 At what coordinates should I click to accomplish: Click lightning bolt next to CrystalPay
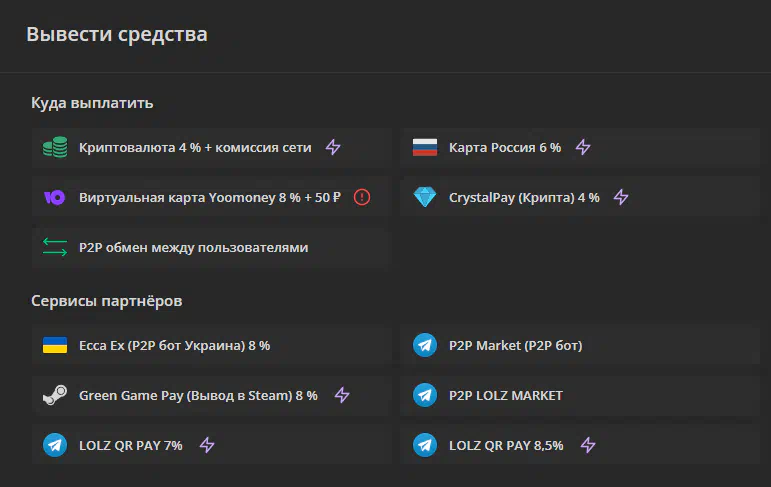[621, 197]
